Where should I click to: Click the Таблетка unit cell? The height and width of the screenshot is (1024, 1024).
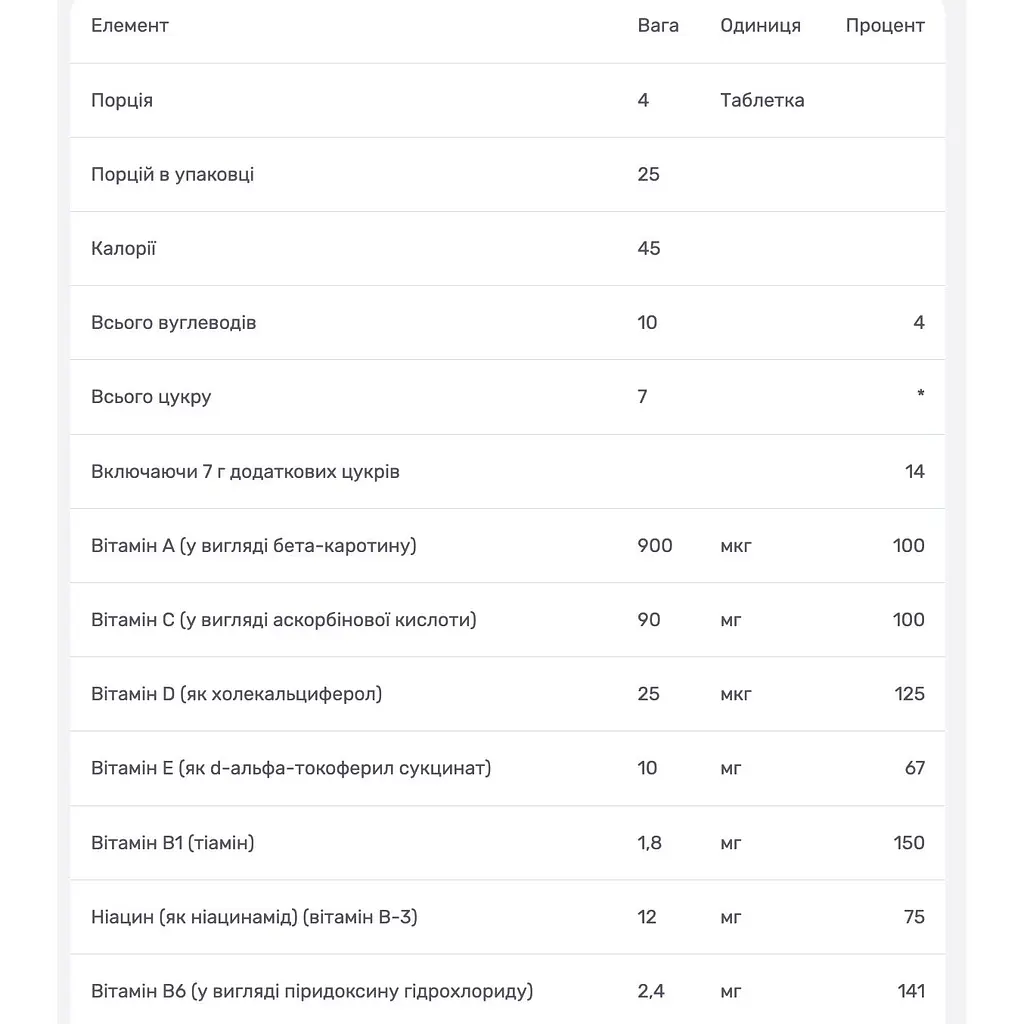[x=762, y=101]
